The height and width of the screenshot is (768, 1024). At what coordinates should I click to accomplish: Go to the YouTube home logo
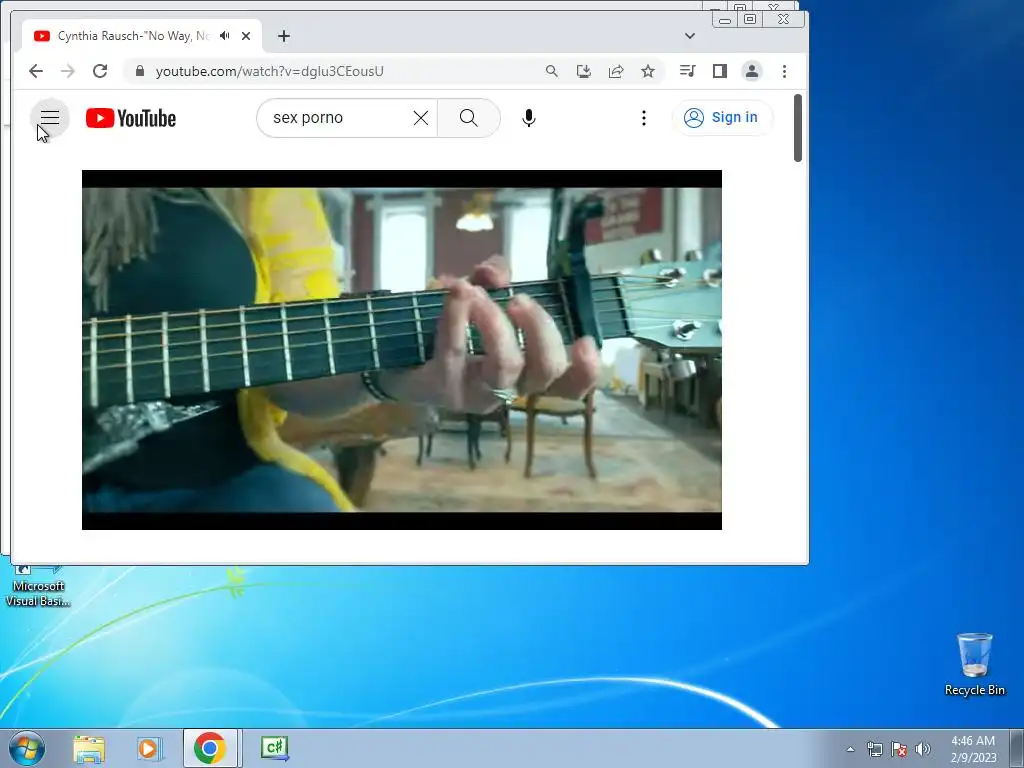click(131, 118)
